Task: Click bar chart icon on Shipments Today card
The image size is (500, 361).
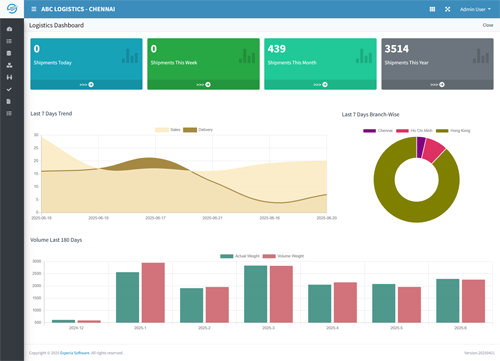Action: [130, 56]
